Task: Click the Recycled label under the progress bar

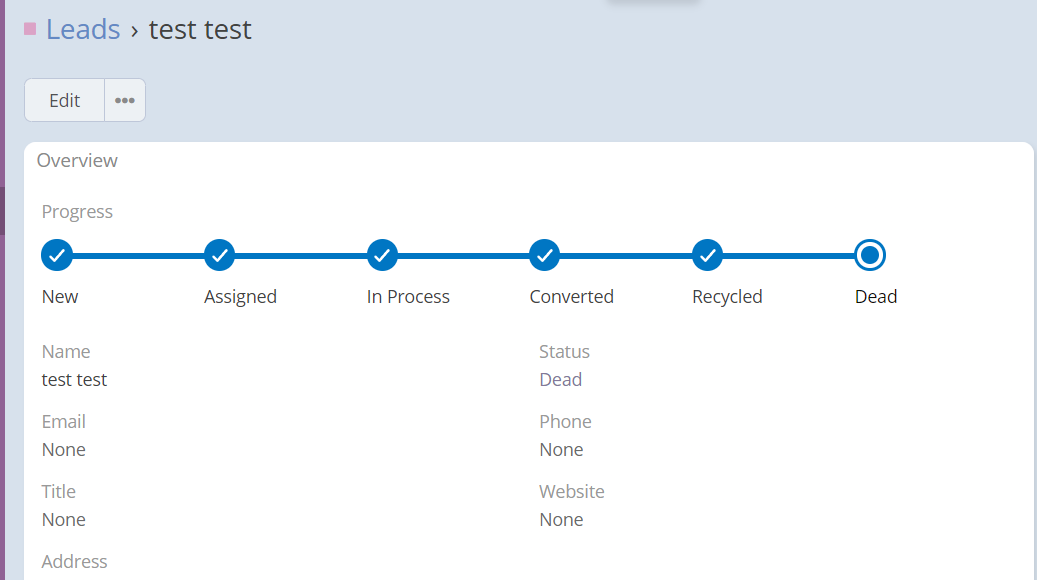Action: 727,297
